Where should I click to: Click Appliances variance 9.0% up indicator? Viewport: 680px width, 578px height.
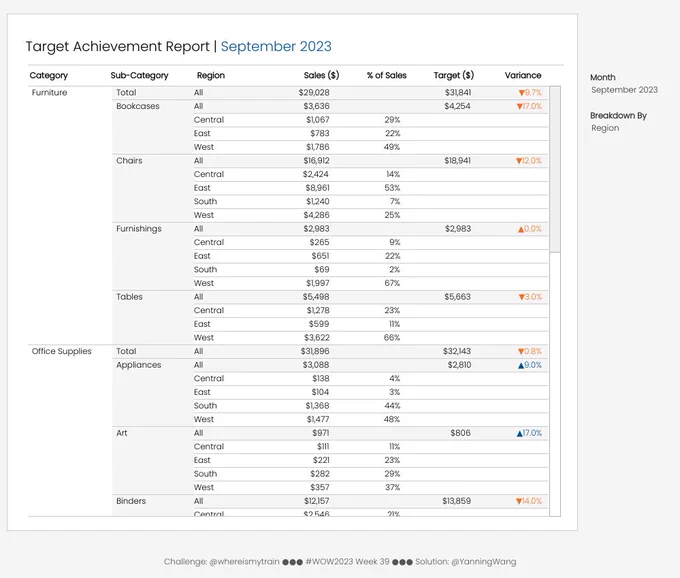click(x=530, y=365)
